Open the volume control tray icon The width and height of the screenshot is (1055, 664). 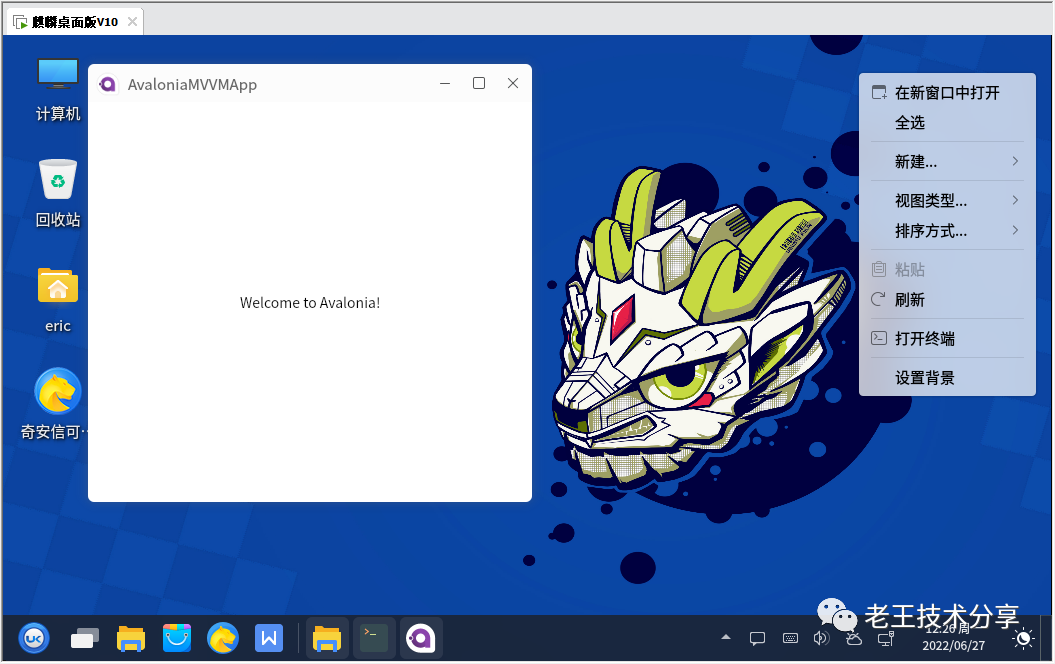[x=822, y=638]
